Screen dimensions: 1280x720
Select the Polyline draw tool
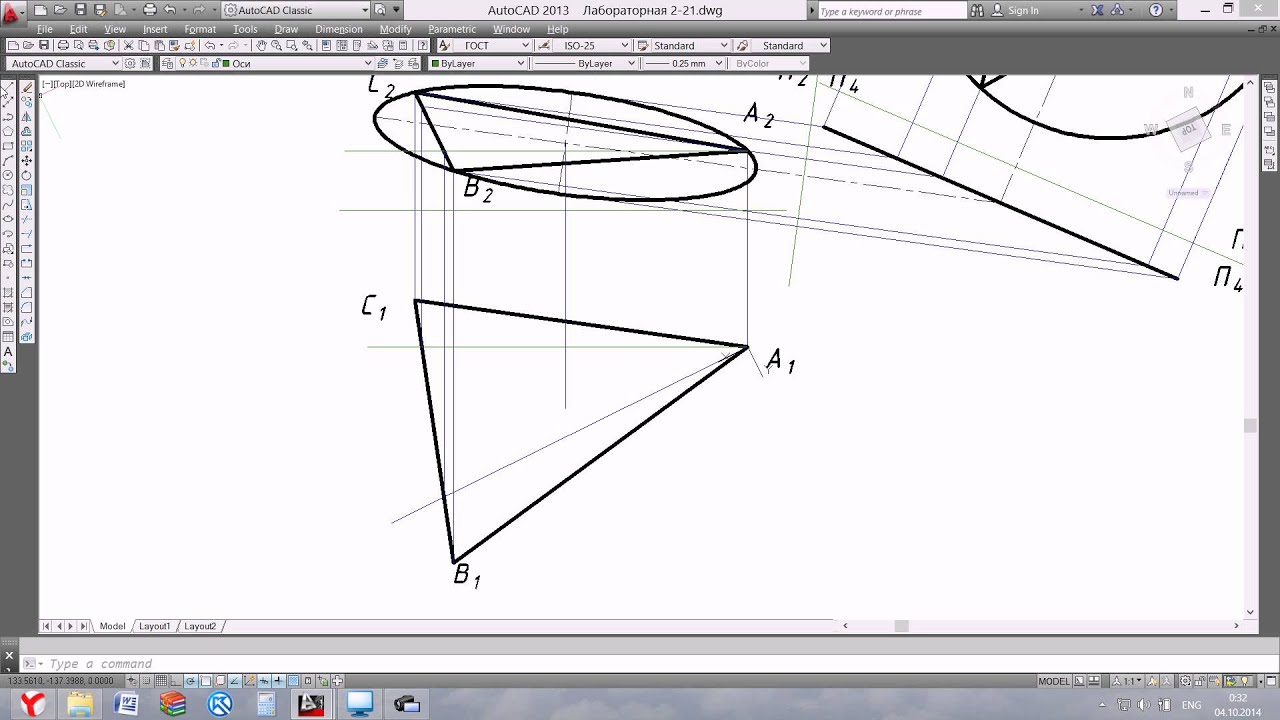tap(8, 117)
